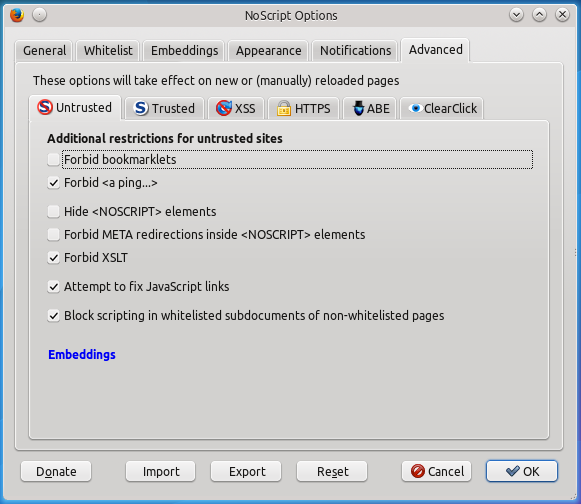Image resolution: width=581 pixels, height=504 pixels.
Task: Close the NoScript Options window
Action: [562, 15]
